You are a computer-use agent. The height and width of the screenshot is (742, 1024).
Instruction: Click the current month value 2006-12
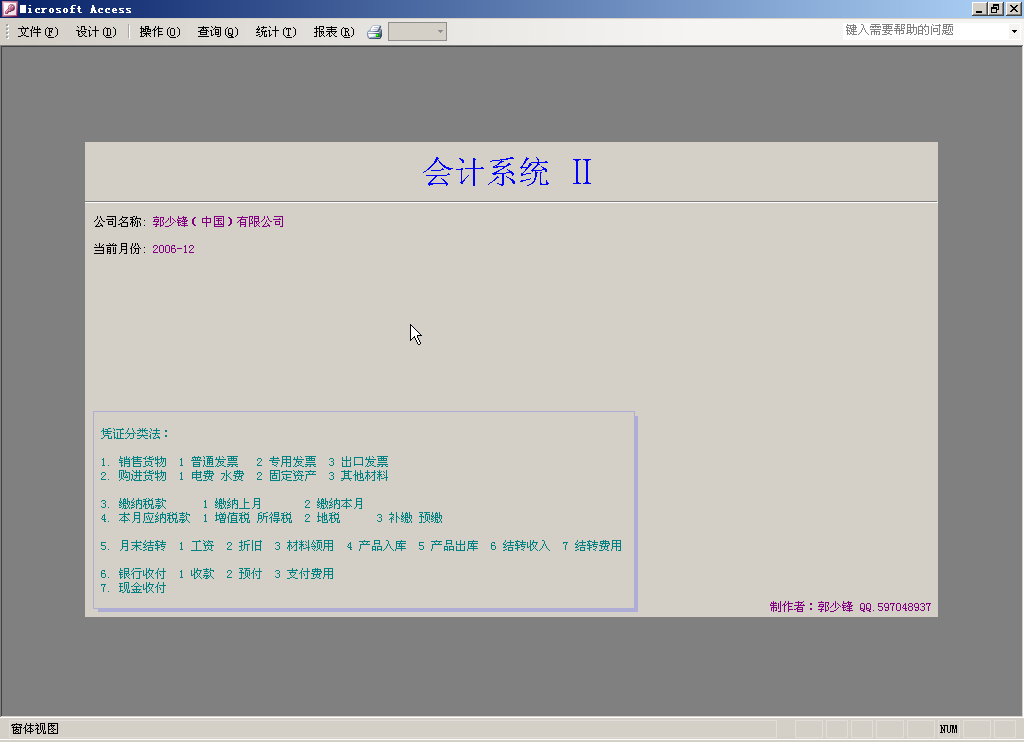(x=173, y=249)
